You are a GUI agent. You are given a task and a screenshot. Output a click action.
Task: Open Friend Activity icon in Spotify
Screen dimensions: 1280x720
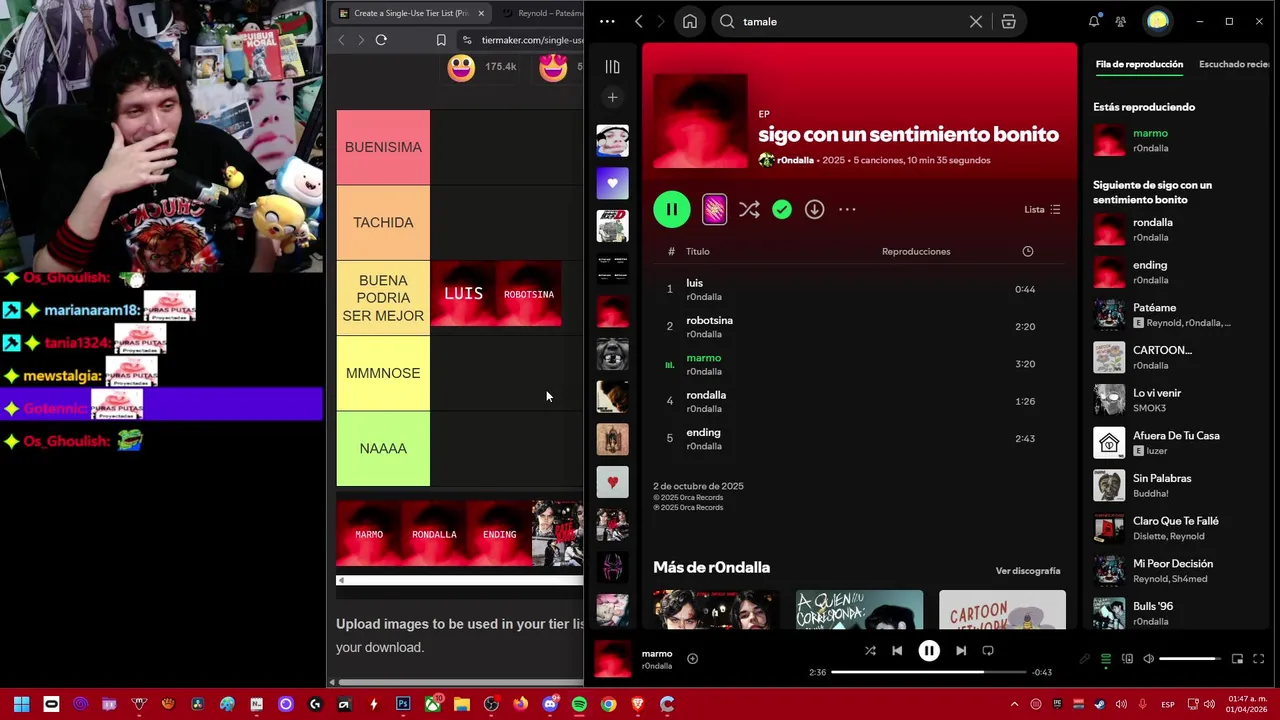[1121, 21]
